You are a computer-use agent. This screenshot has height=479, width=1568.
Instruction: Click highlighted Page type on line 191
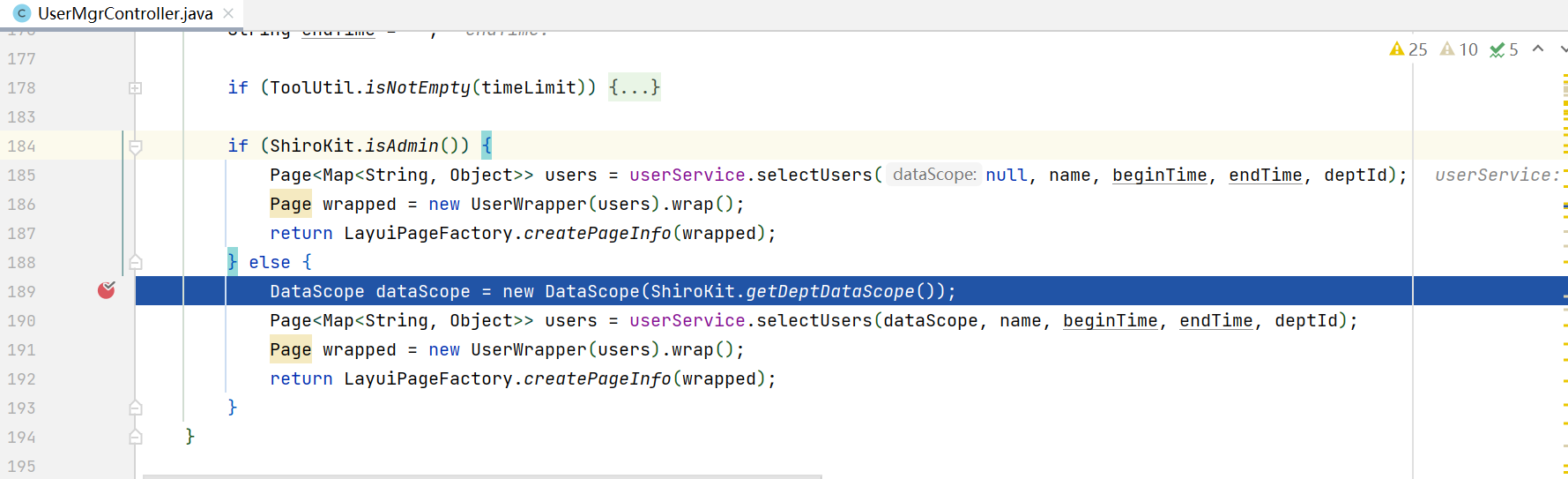click(x=291, y=349)
